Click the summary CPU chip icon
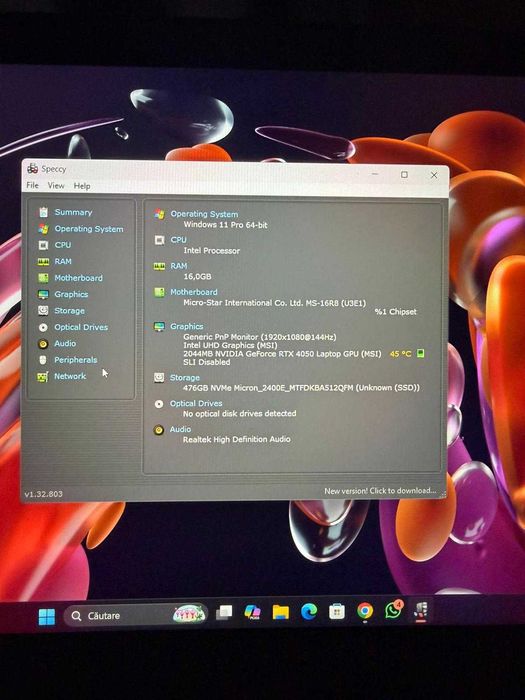This screenshot has width=525, height=700. click(159, 240)
